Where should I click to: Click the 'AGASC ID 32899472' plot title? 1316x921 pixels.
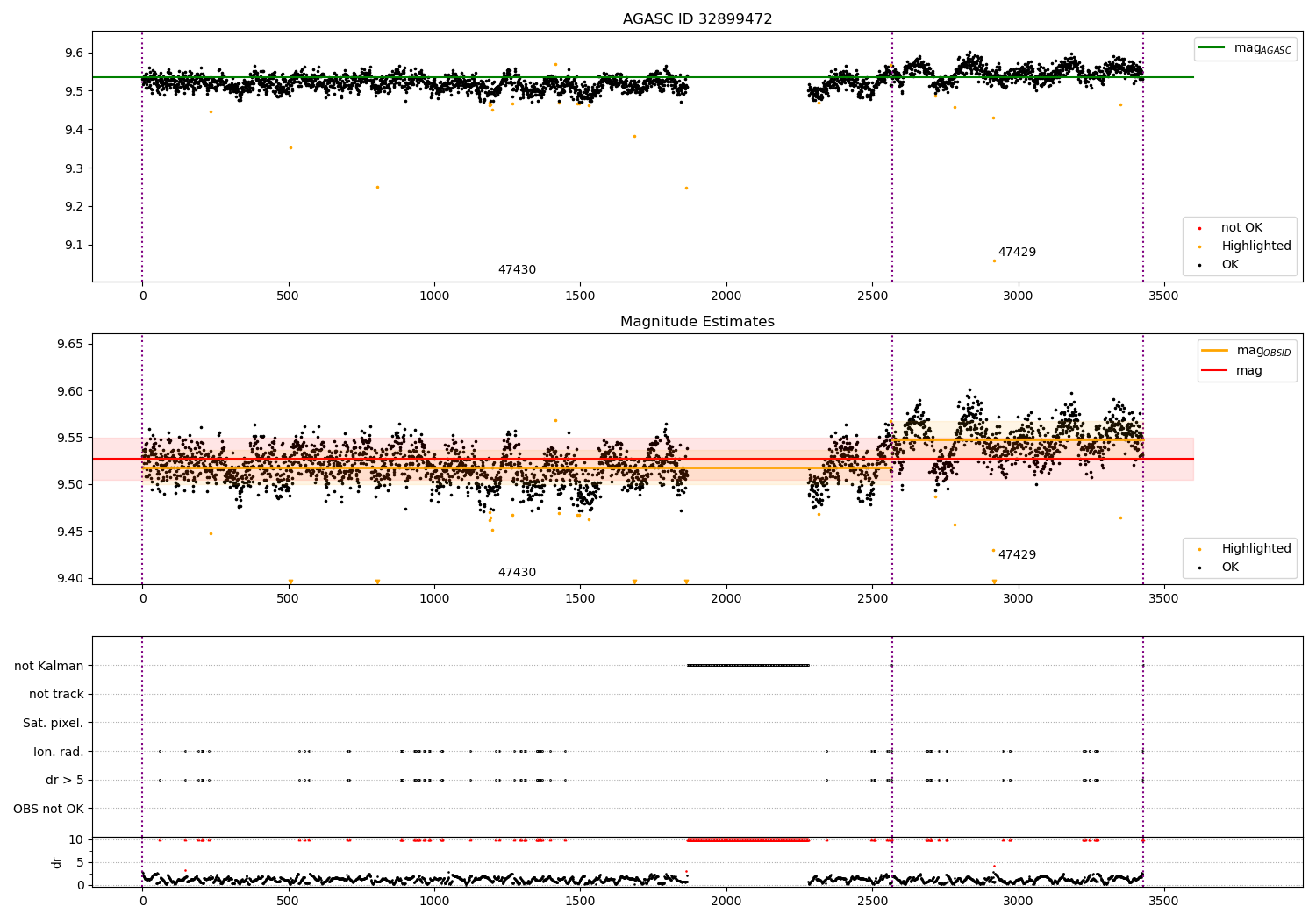point(697,19)
